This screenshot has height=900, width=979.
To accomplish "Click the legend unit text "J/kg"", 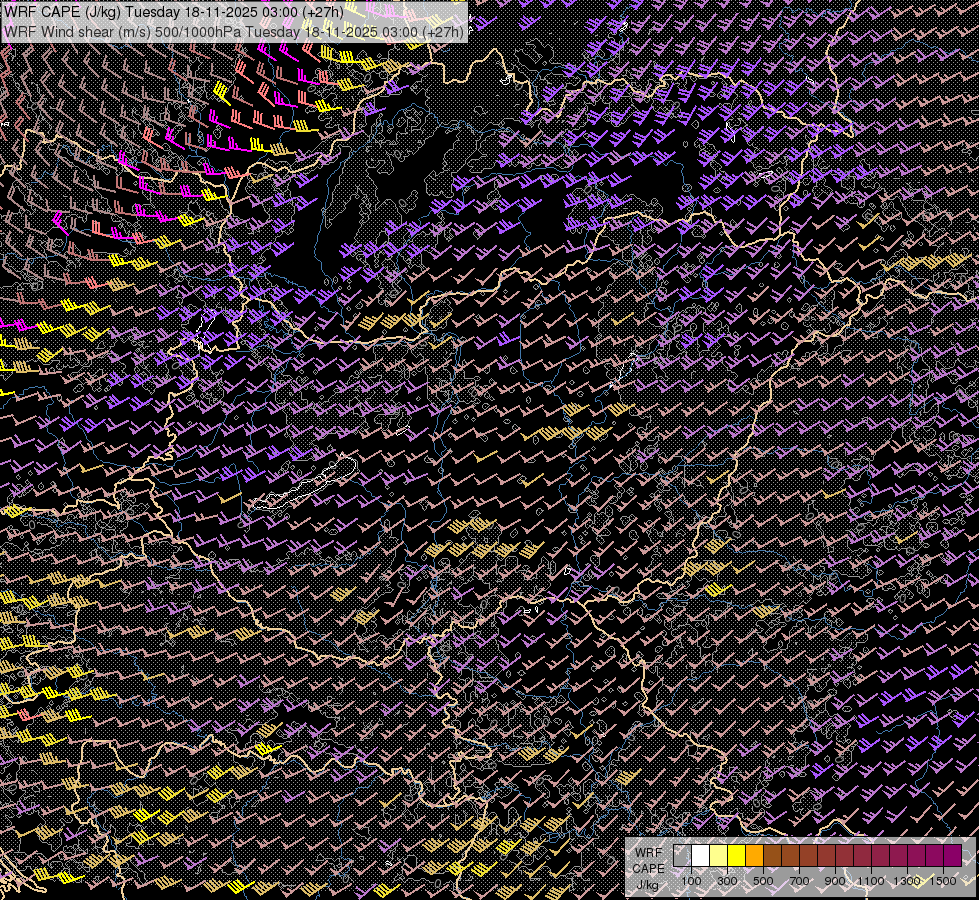I will point(648,885).
